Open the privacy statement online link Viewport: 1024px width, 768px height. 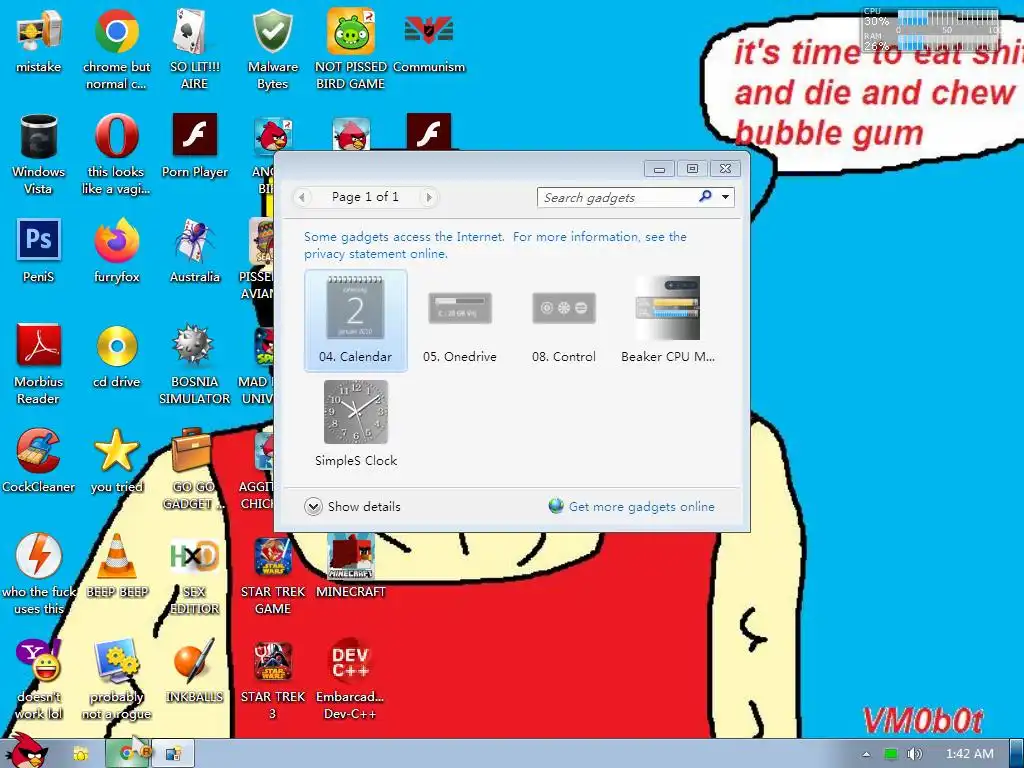[x=376, y=254]
